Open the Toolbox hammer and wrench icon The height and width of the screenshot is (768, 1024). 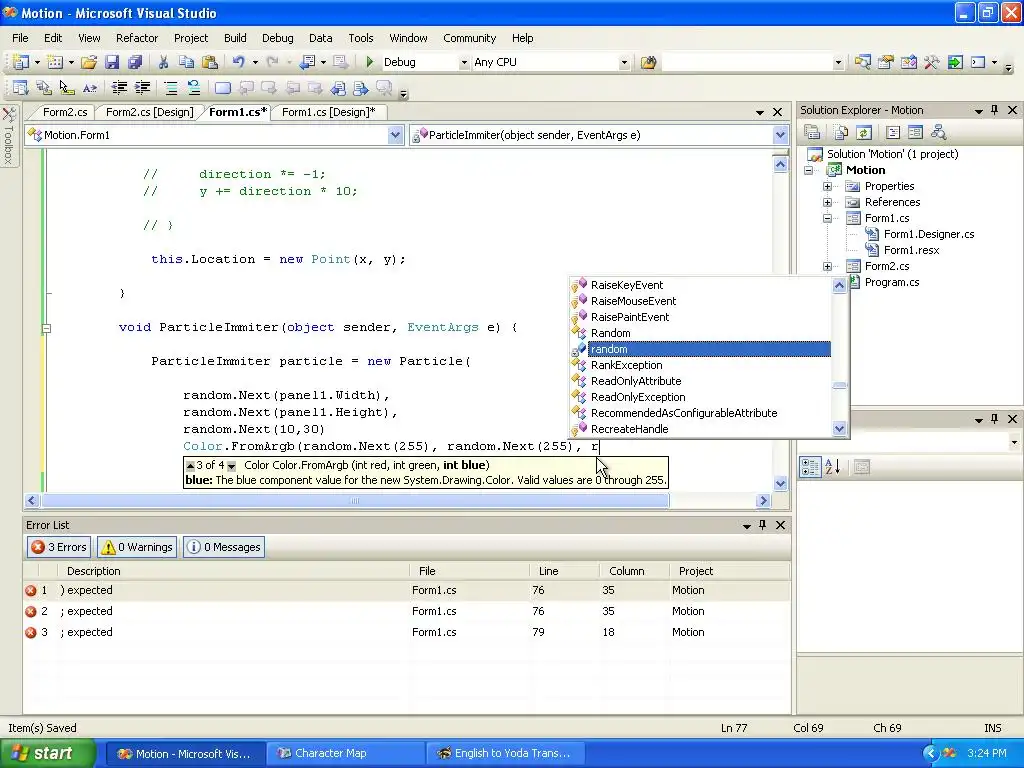tap(931, 62)
